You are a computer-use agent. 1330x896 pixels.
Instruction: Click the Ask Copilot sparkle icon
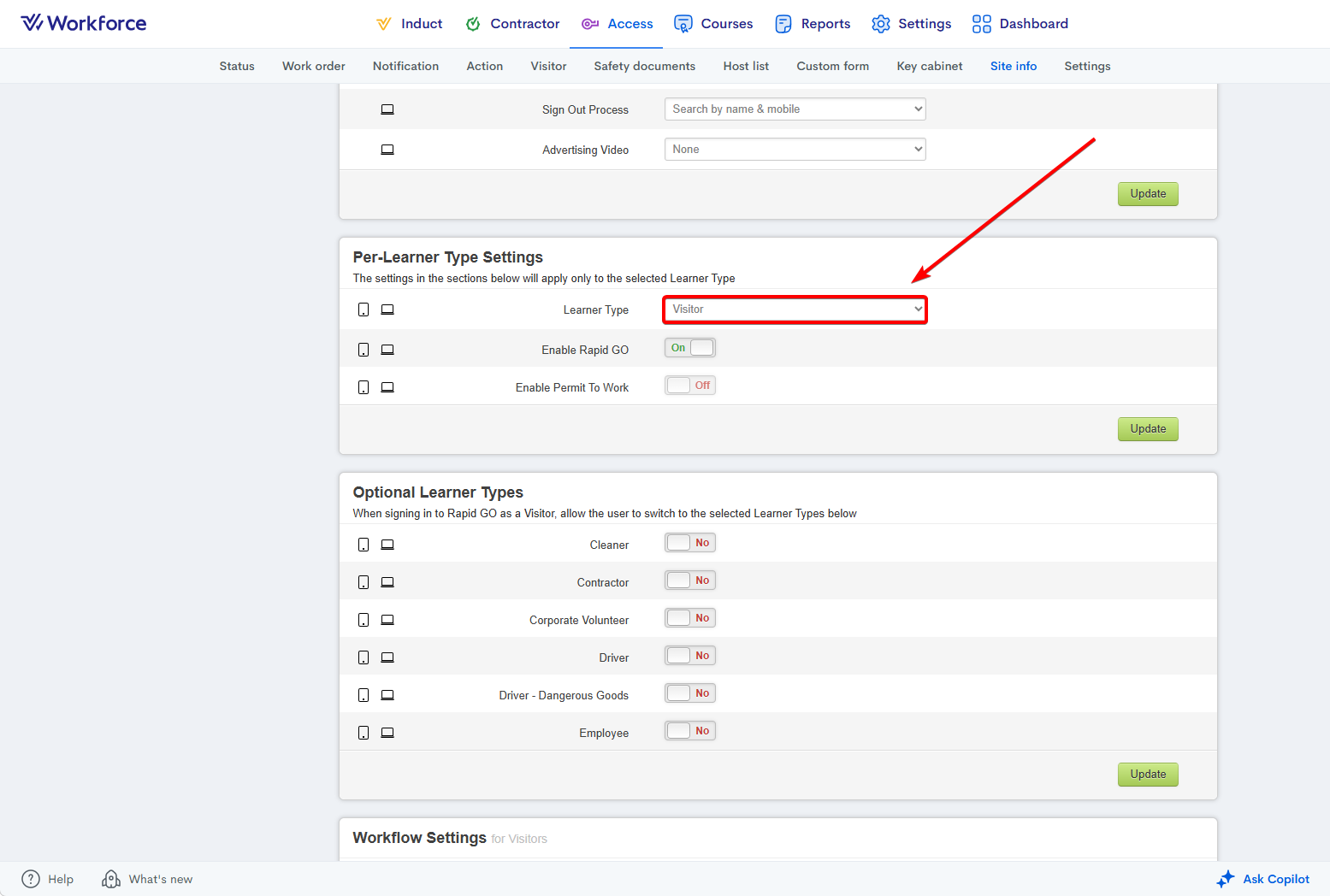click(x=1226, y=879)
